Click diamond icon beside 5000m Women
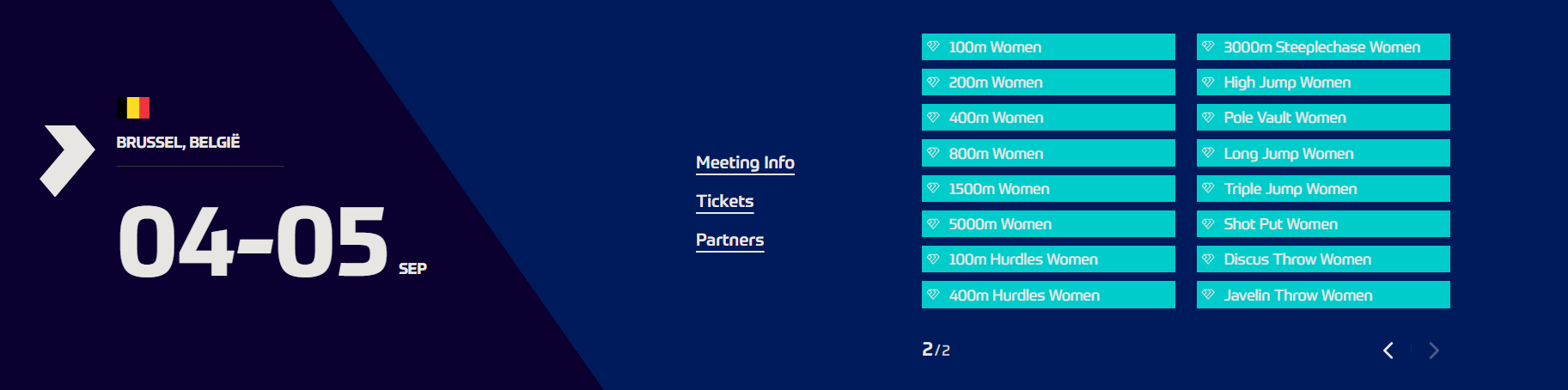 point(933,223)
